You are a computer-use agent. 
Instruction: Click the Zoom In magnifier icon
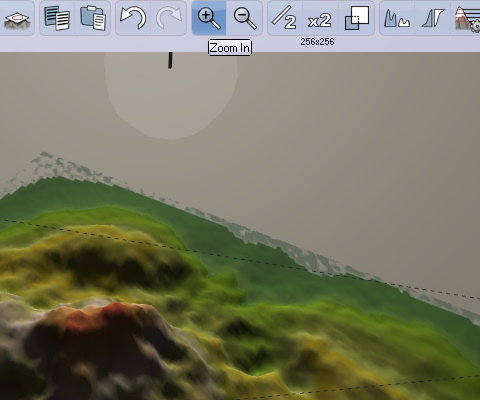pyautogui.click(x=209, y=18)
